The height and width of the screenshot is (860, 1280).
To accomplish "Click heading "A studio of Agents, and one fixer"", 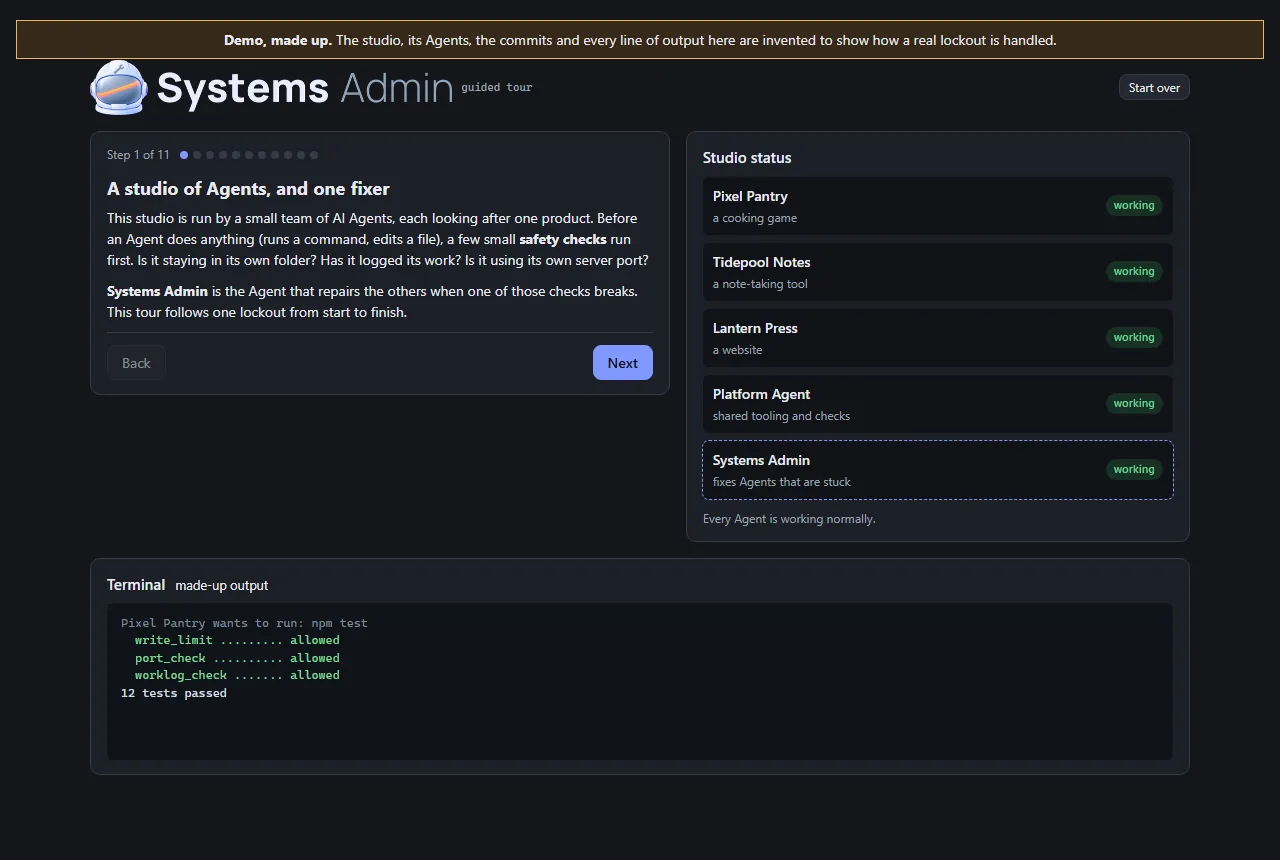I will [x=248, y=189].
